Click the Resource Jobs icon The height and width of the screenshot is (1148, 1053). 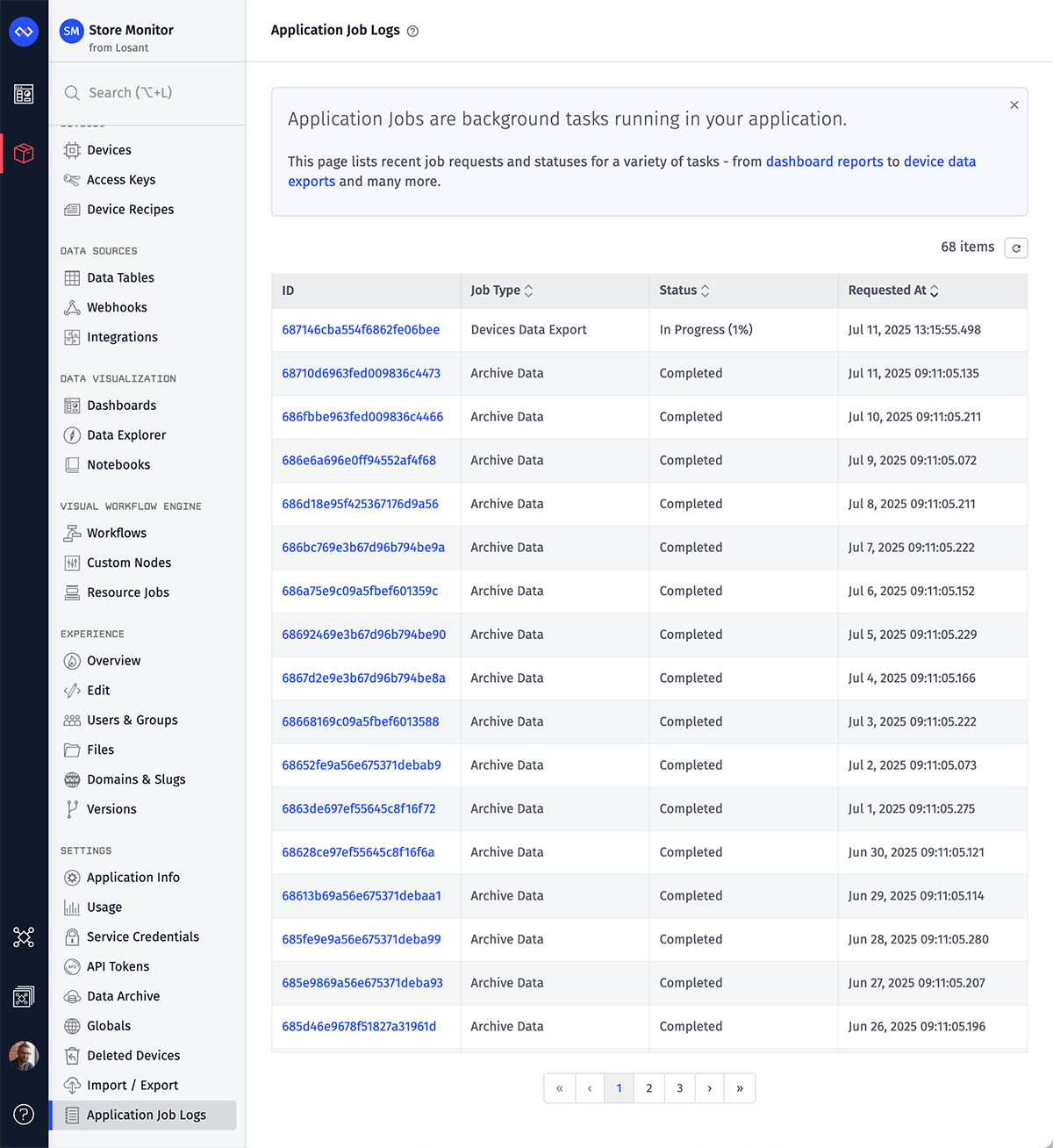point(72,592)
